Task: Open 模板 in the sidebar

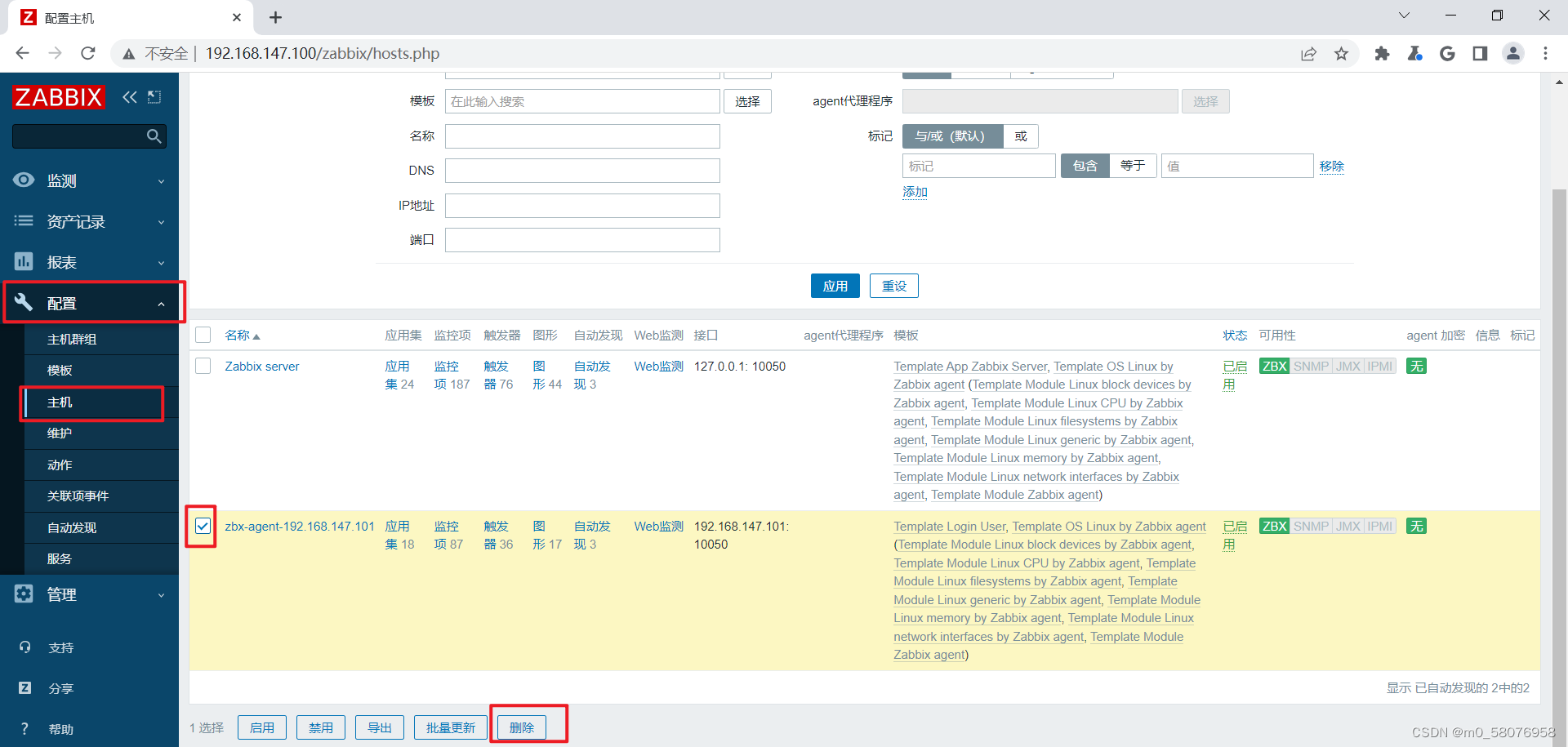Action: [60, 370]
